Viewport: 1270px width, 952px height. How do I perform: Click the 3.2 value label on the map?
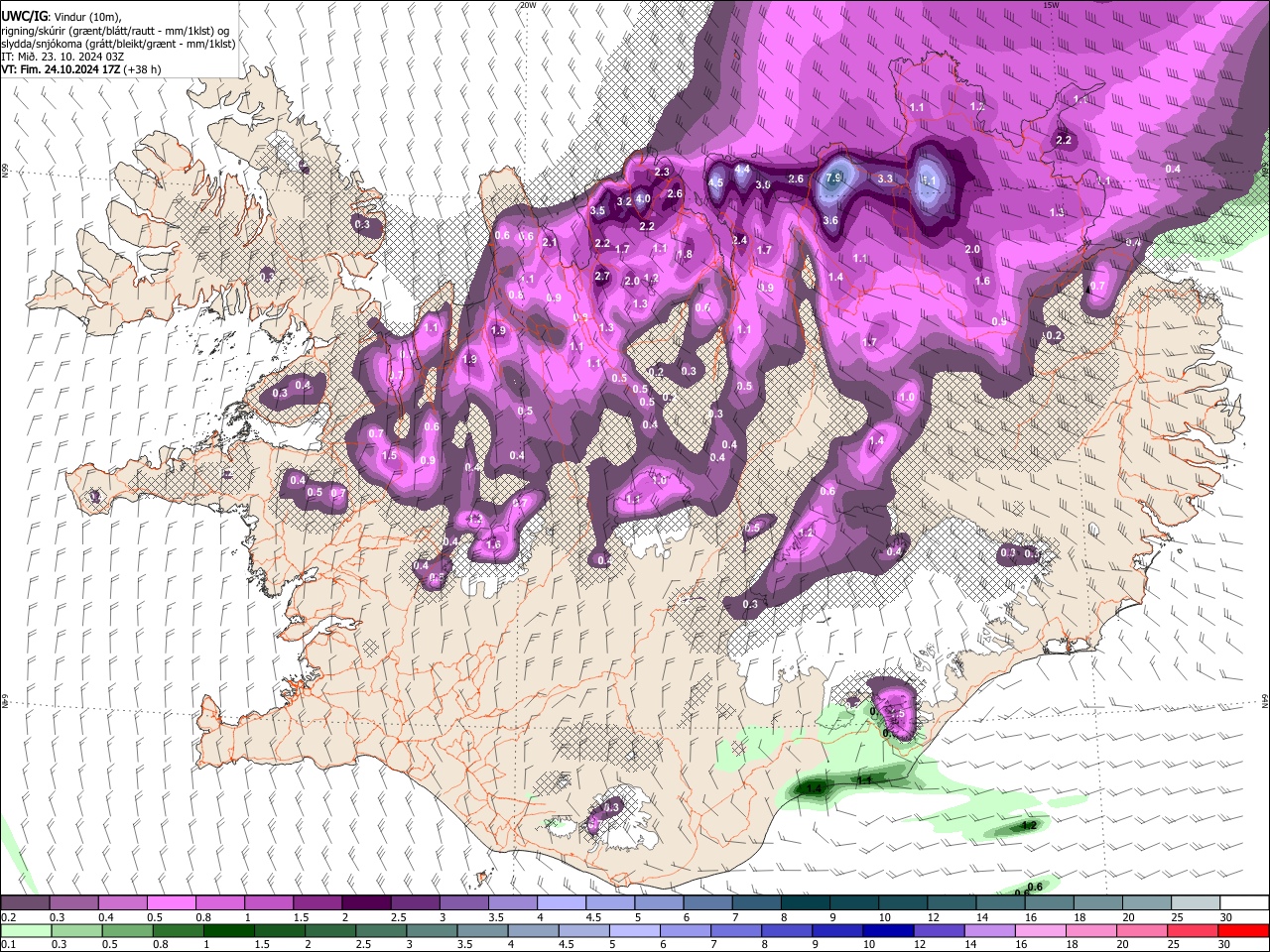point(624,201)
